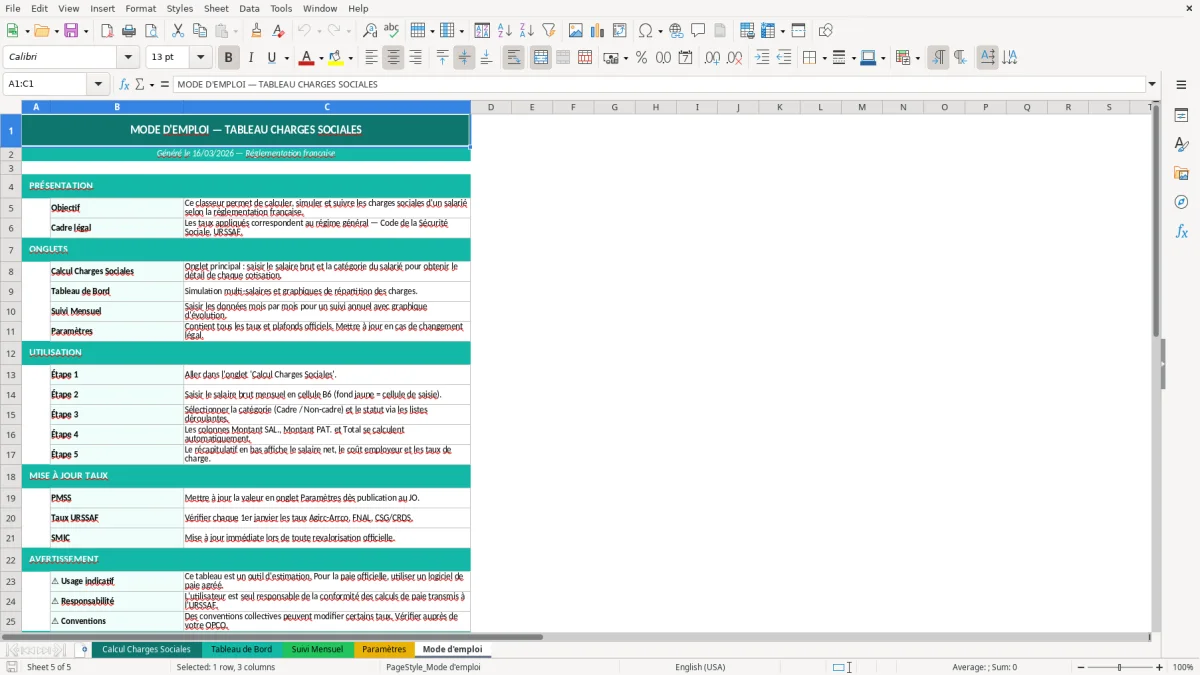
Task: Toggle Wrap Text button
Action: tap(513, 58)
